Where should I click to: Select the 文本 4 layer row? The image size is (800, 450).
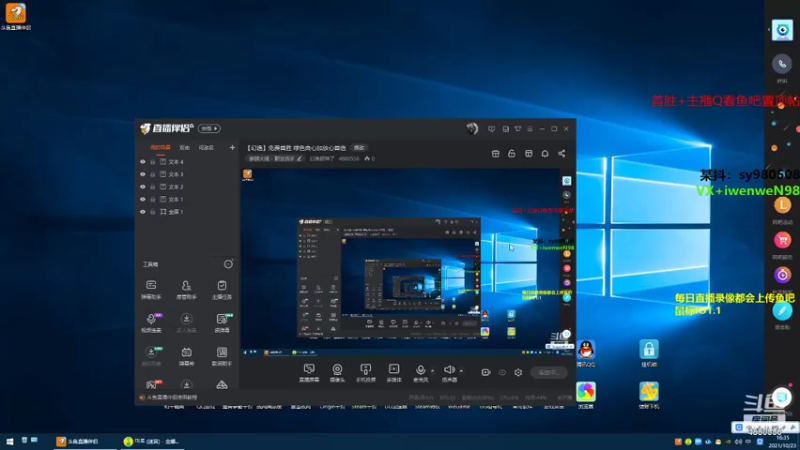coord(188,162)
